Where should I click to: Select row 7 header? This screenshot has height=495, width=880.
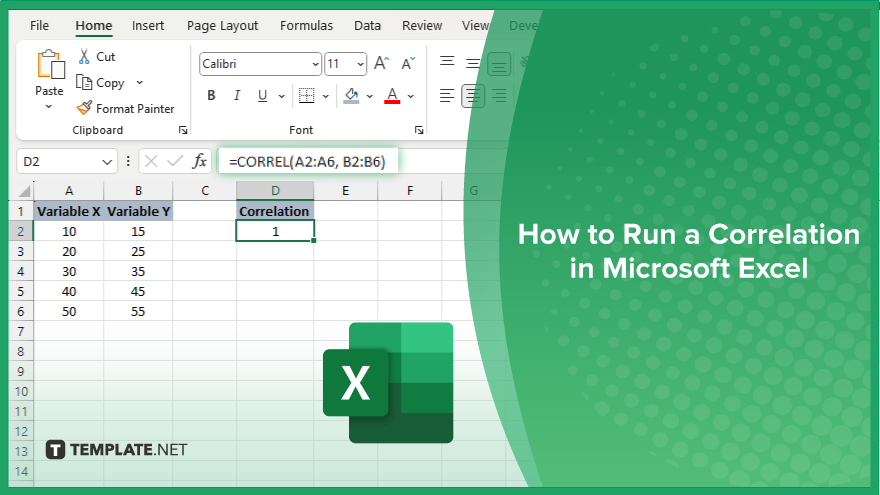(21, 331)
